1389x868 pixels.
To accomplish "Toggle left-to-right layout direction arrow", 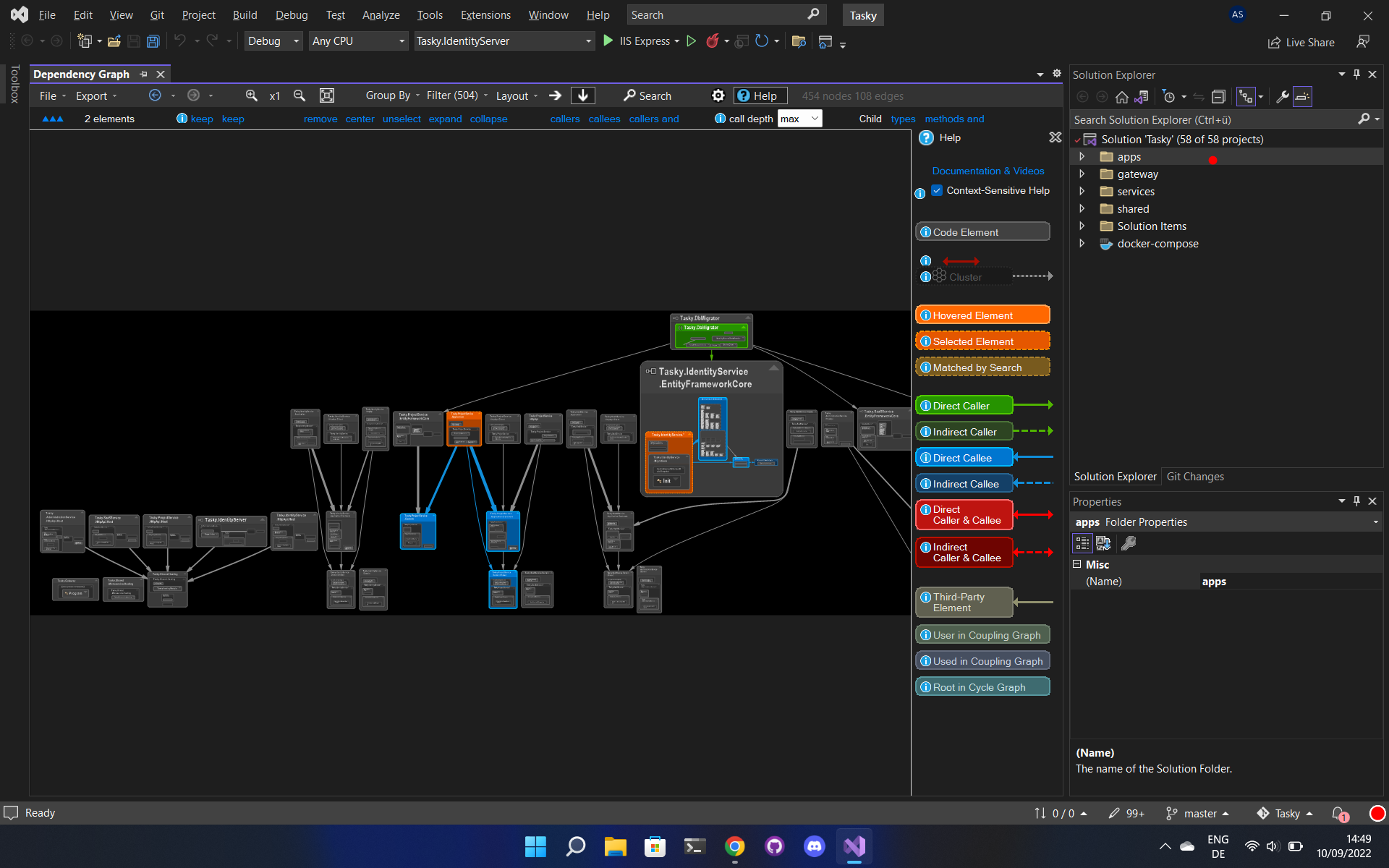I will (x=555, y=95).
